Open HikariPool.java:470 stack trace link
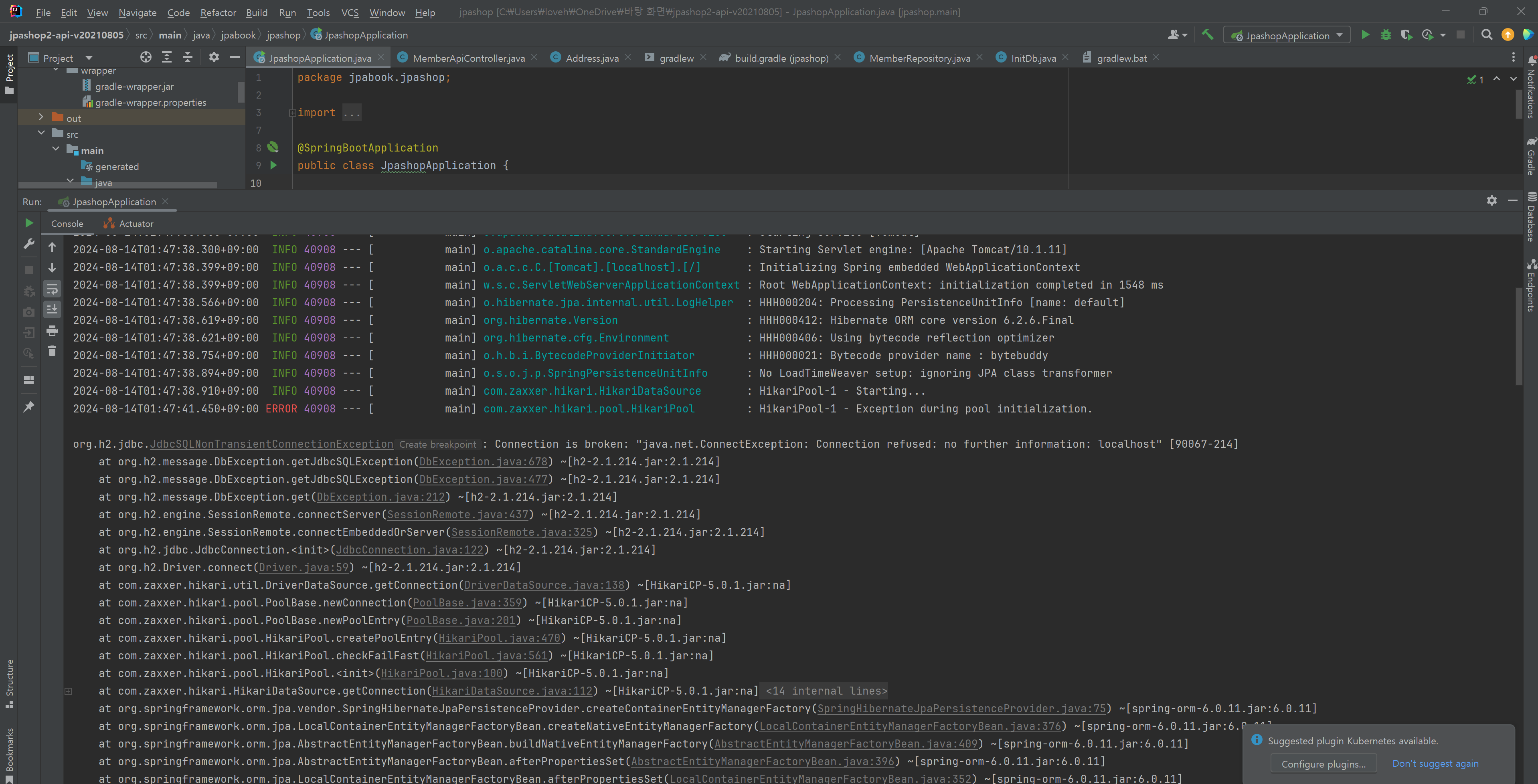 tap(499, 638)
